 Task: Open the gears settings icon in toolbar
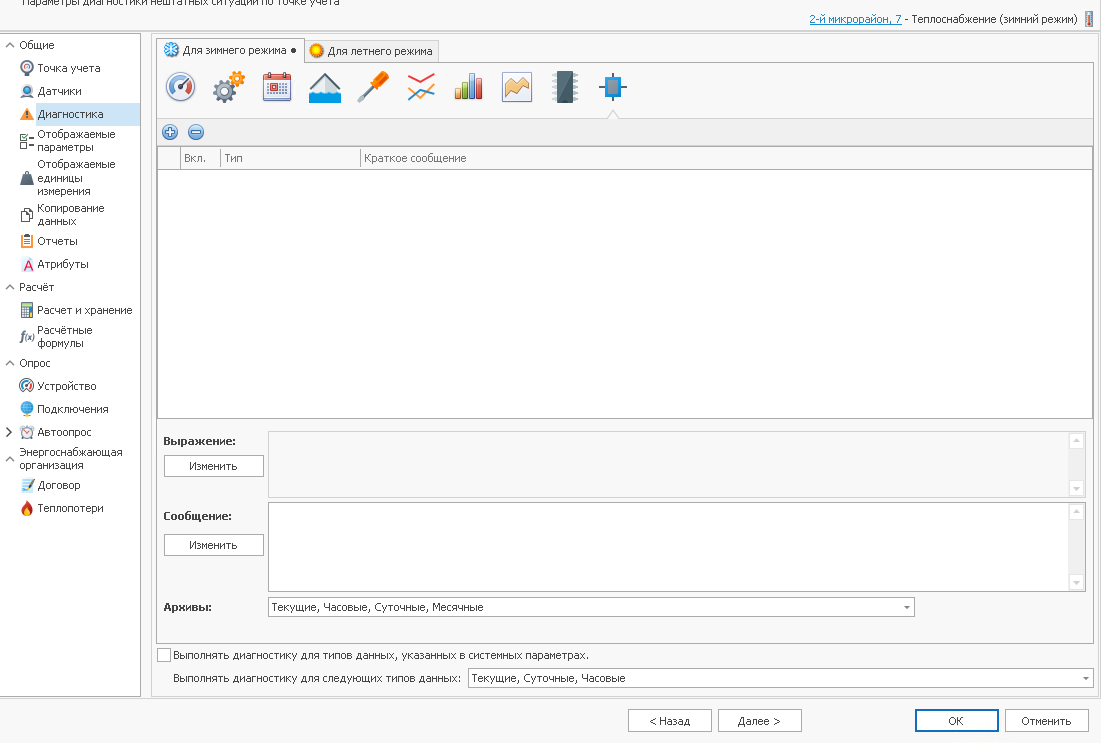pyautogui.click(x=229, y=87)
